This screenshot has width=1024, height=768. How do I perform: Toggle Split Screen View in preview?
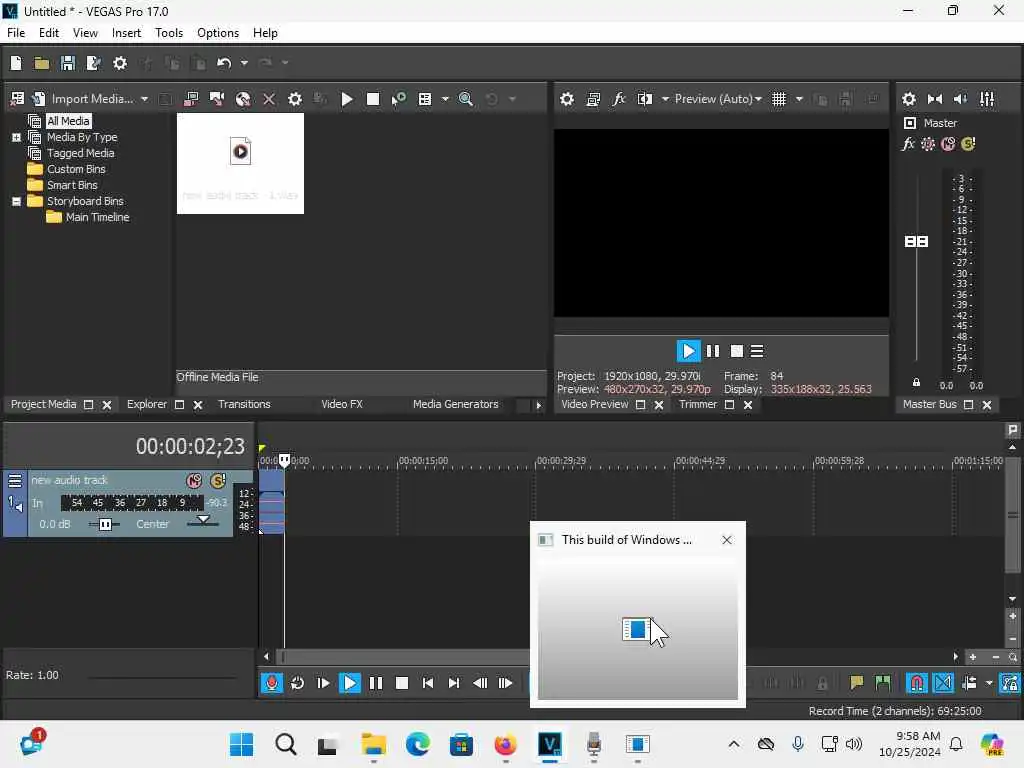[645, 99]
